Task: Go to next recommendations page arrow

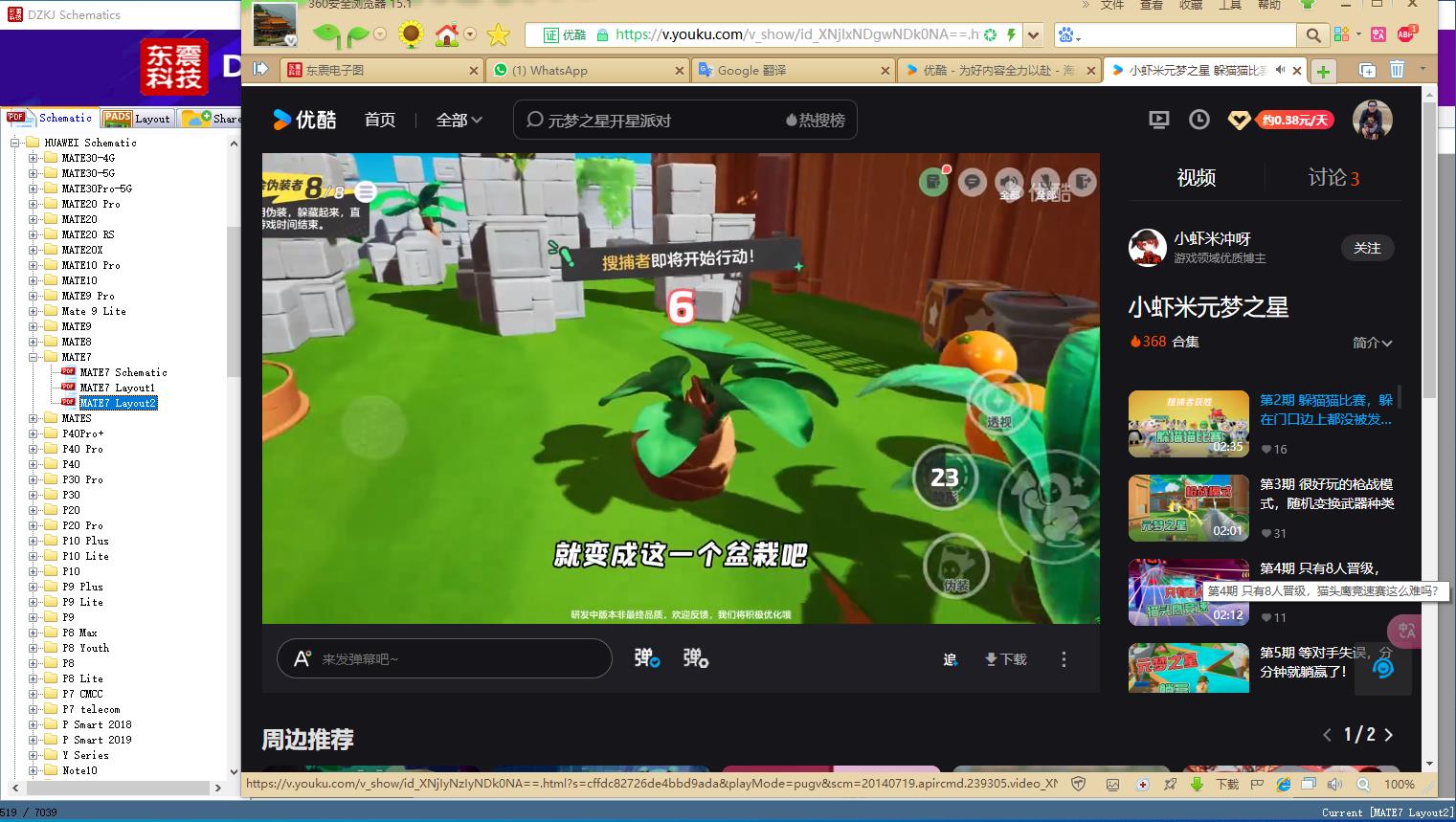Action: pos(1389,735)
